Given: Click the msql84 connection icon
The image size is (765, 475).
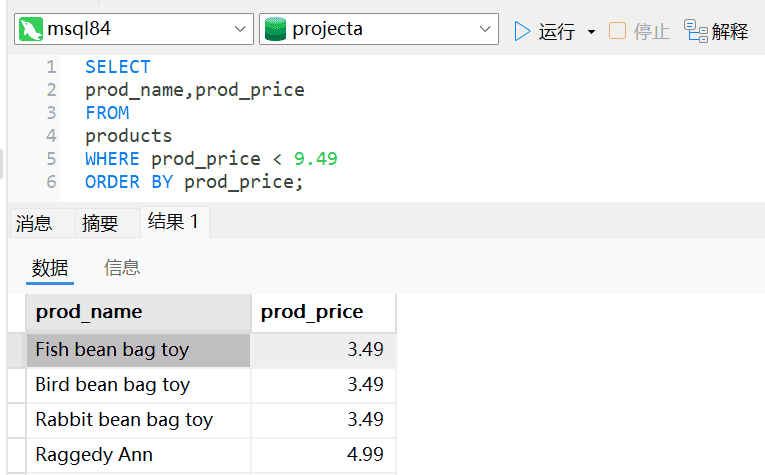Looking at the screenshot, I should tap(31, 30).
